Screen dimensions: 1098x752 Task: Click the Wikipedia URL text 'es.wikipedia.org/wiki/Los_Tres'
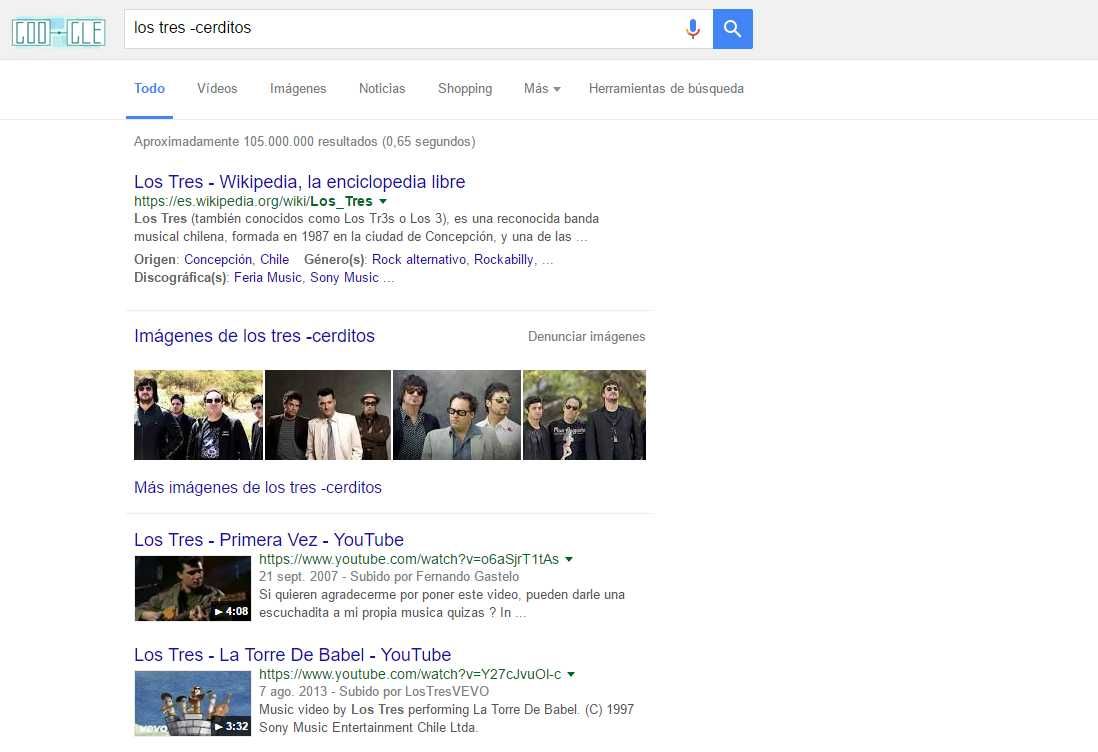(x=253, y=202)
